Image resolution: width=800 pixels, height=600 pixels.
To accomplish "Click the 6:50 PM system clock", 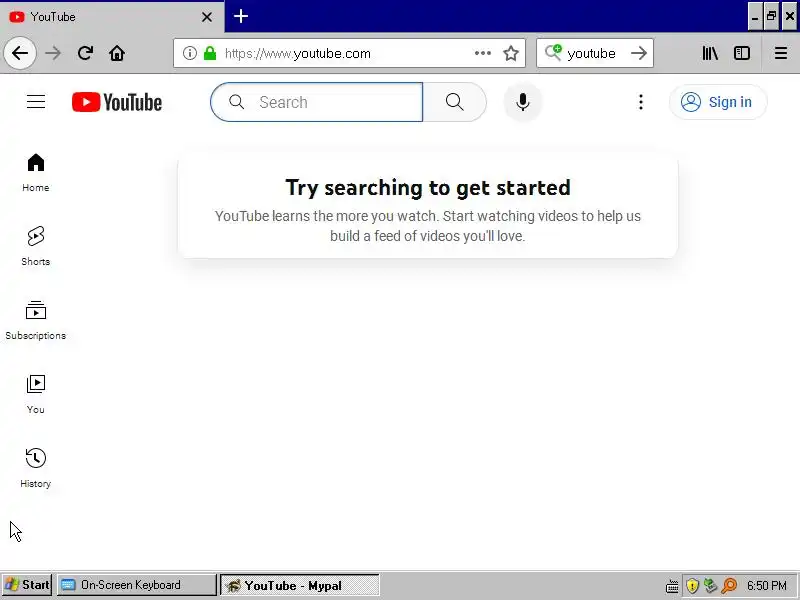I will click(x=767, y=585).
